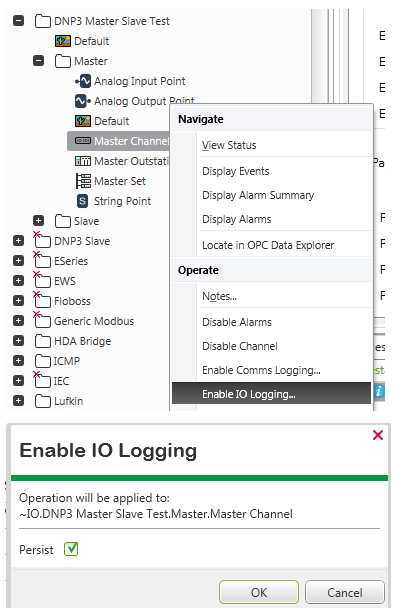
Task: Click the EWS folder icon
Action: pos(42,280)
